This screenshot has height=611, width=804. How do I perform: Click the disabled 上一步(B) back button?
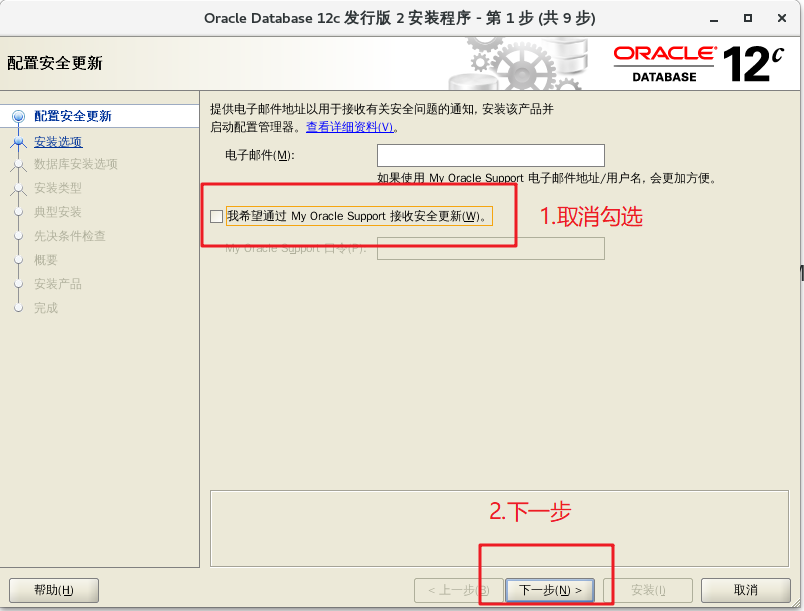point(458,590)
